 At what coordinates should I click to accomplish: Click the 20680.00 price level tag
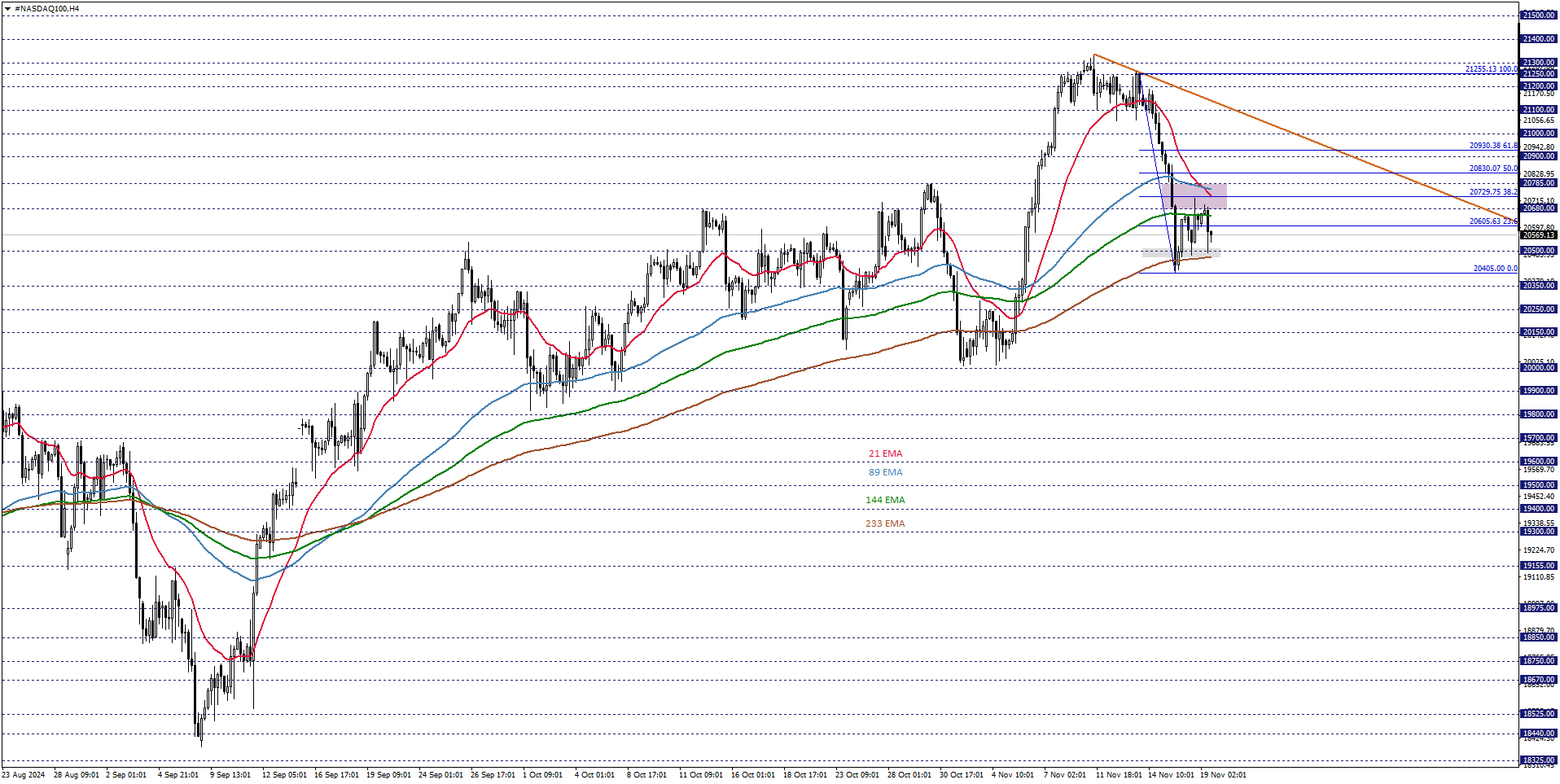click(x=1539, y=208)
